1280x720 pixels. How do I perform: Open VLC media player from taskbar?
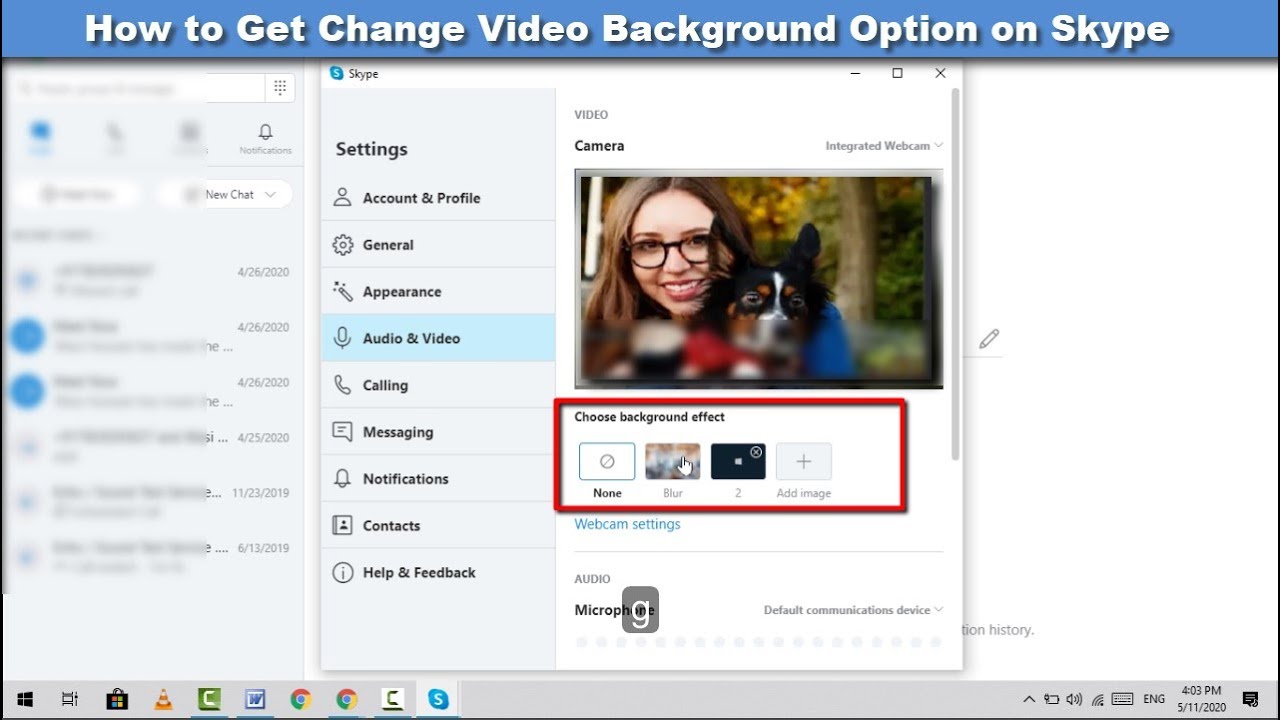(x=163, y=700)
